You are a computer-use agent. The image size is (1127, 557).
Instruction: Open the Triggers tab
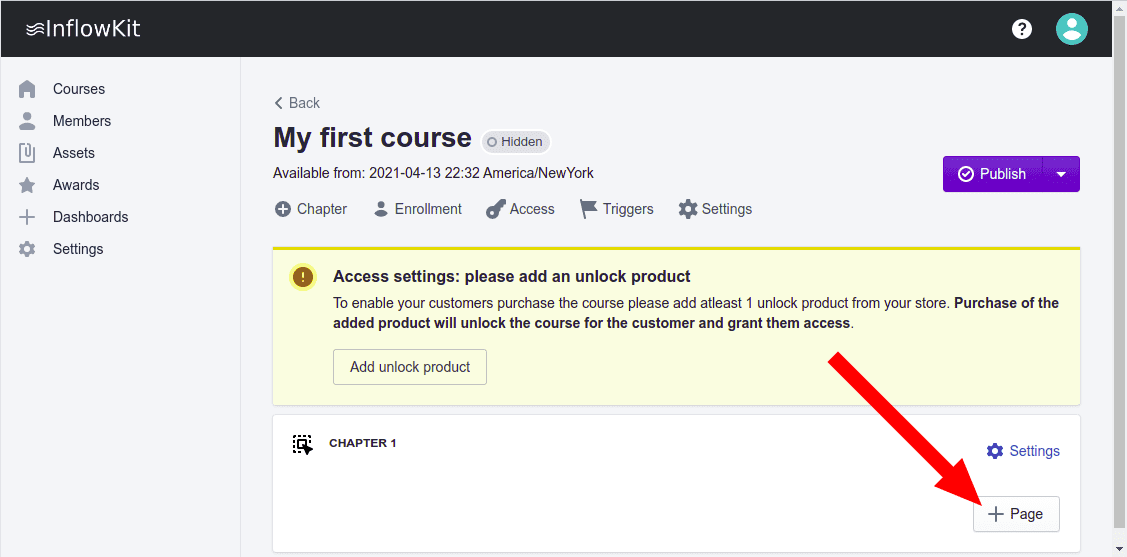click(616, 209)
